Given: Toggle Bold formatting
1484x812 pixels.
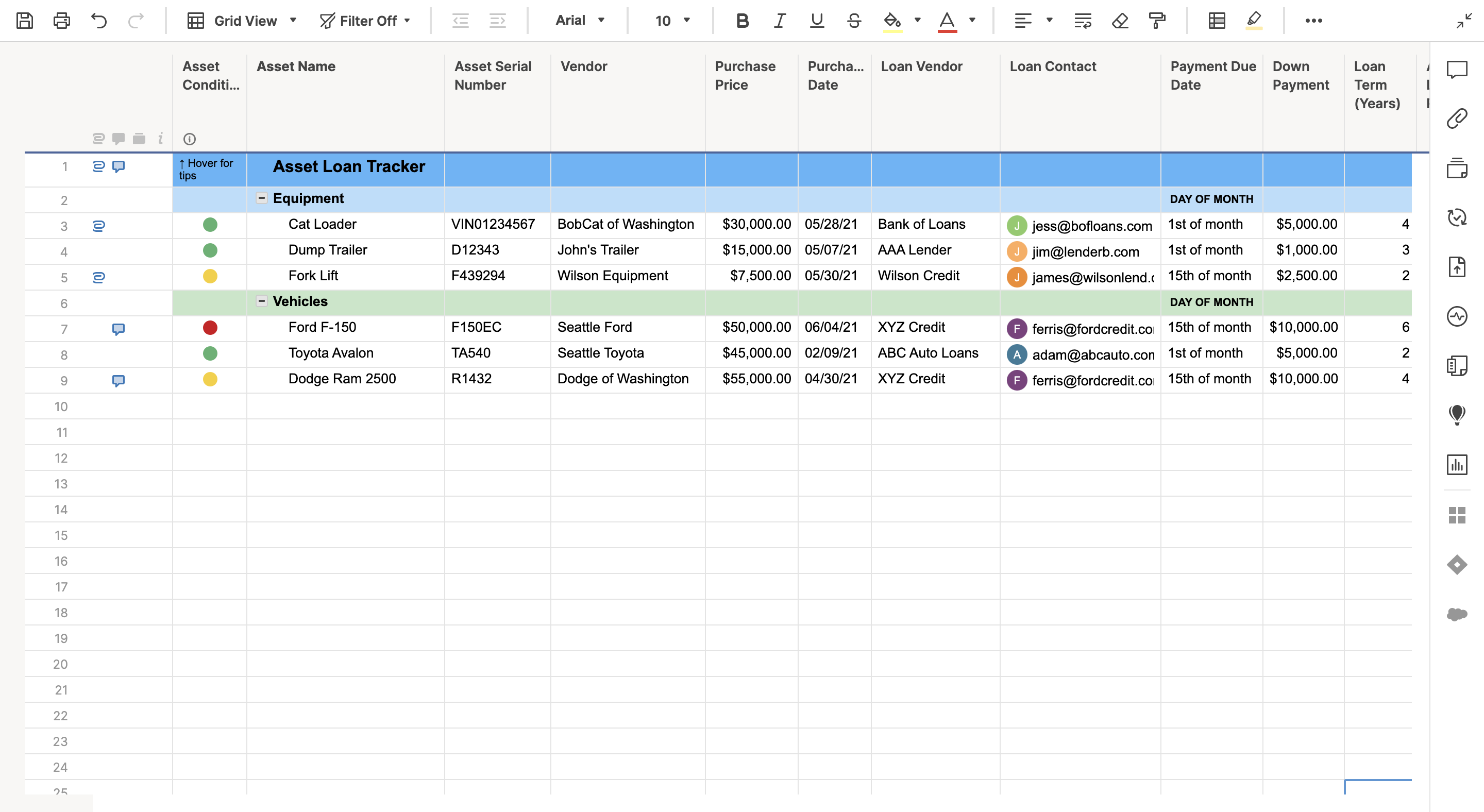Looking at the screenshot, I should (x=743, y=21).
